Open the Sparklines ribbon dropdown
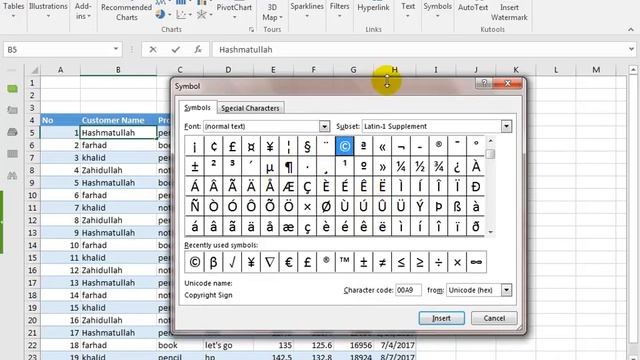 [x=307, y=10]
